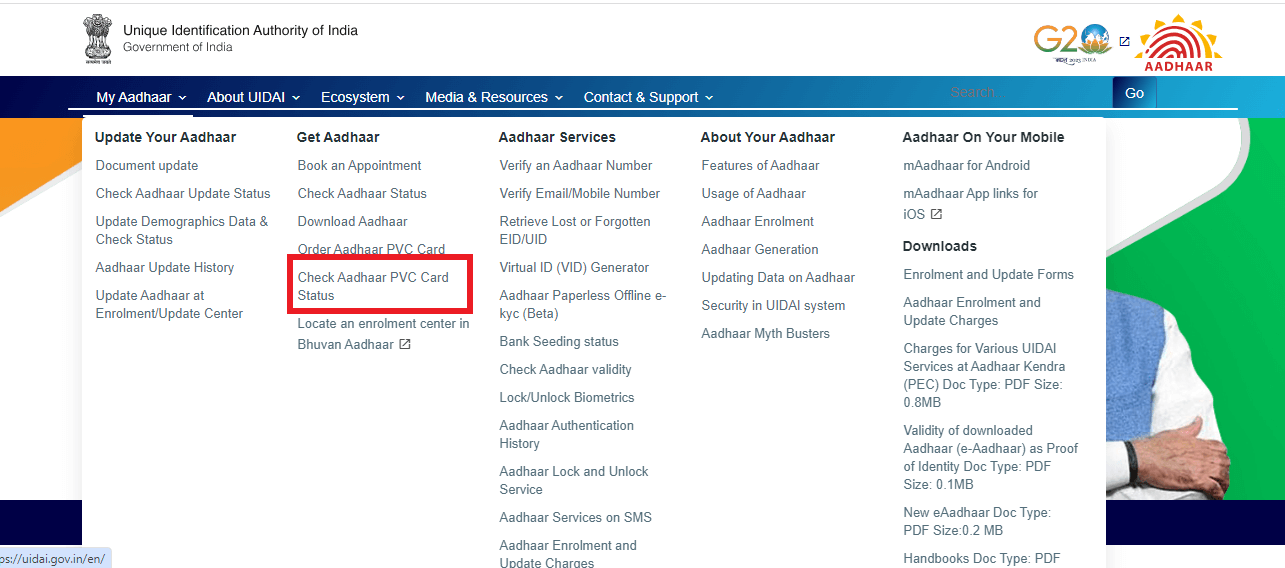Open Updating Data on Aadhaar
The width and height of the screenshot is (1285, 568).
click(x=778, y=278)
